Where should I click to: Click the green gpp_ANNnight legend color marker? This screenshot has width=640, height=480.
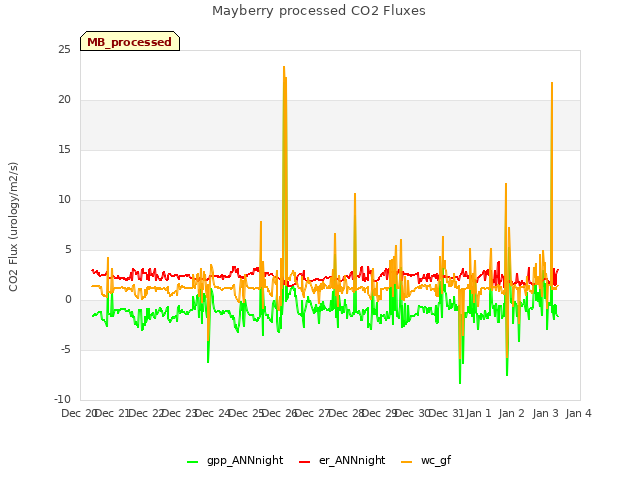[192, 462]
